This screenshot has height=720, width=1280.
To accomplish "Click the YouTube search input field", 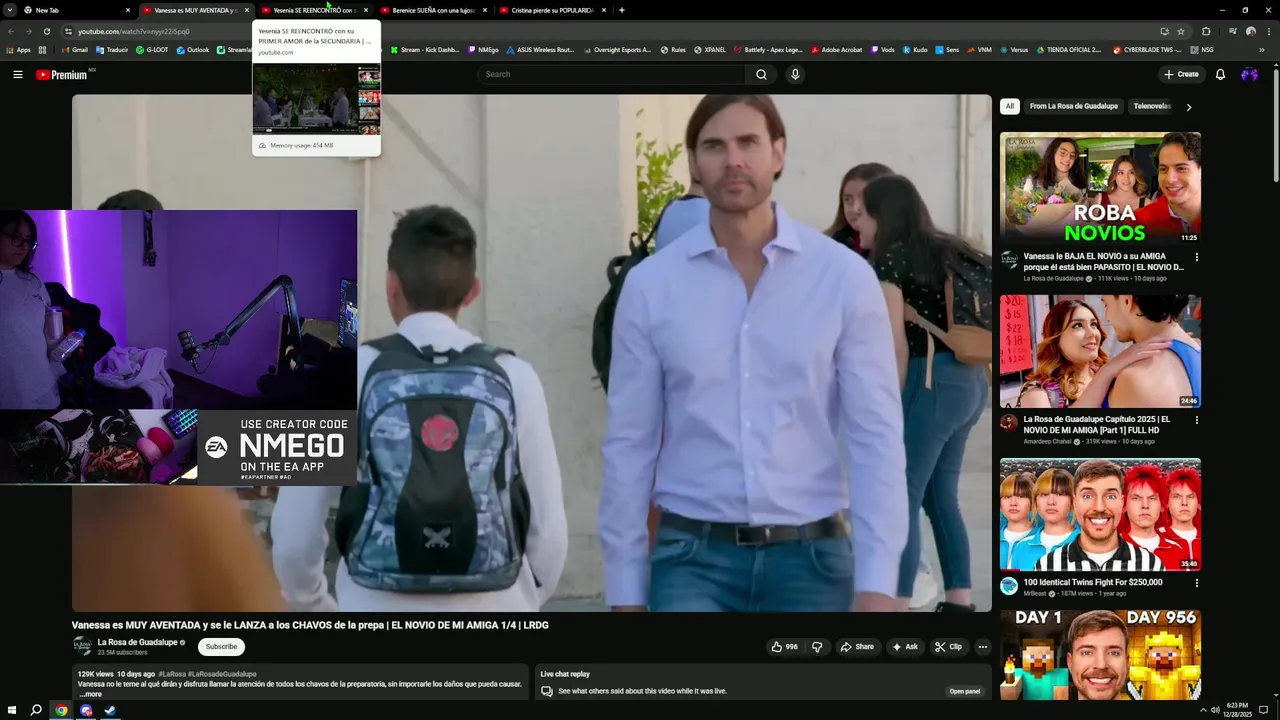I will point(610,74).
